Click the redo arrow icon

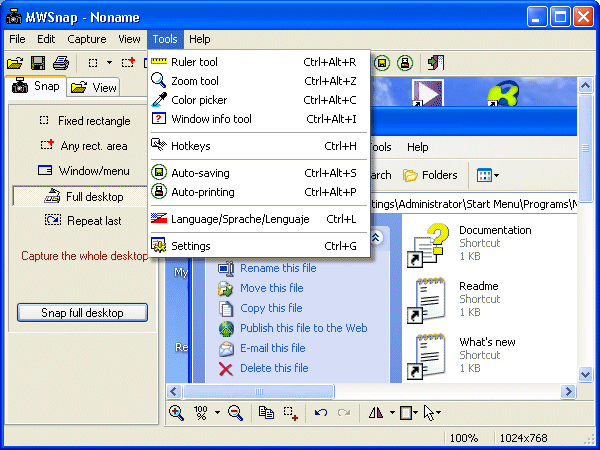pos(344,412)
